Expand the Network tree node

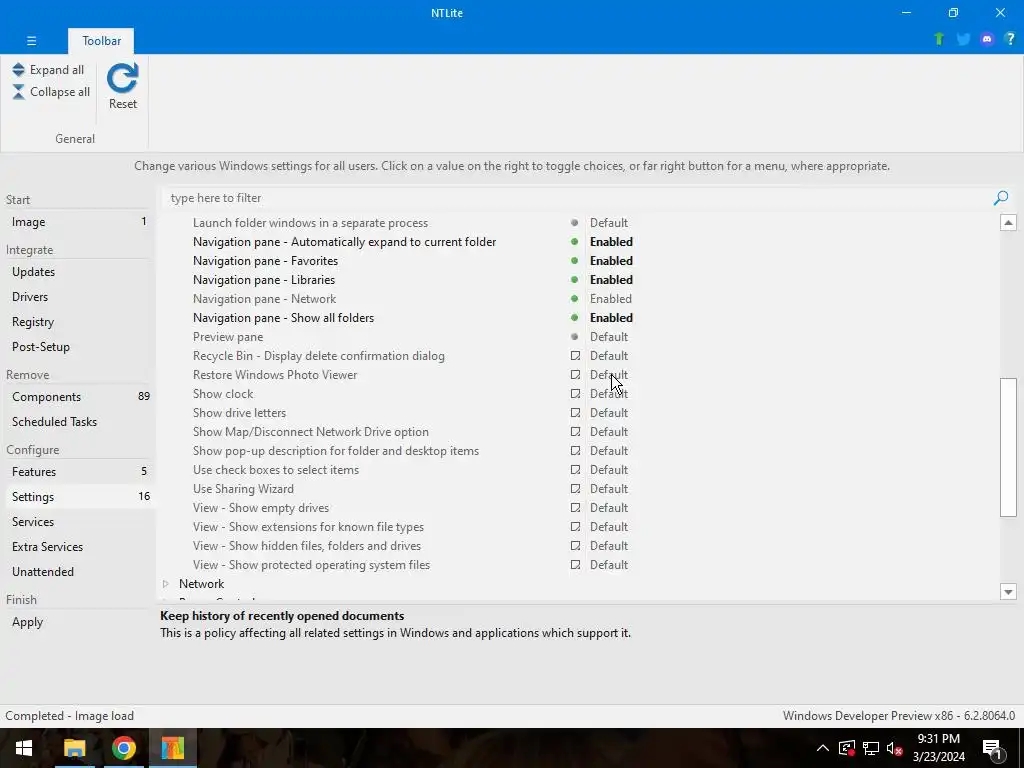166,584
